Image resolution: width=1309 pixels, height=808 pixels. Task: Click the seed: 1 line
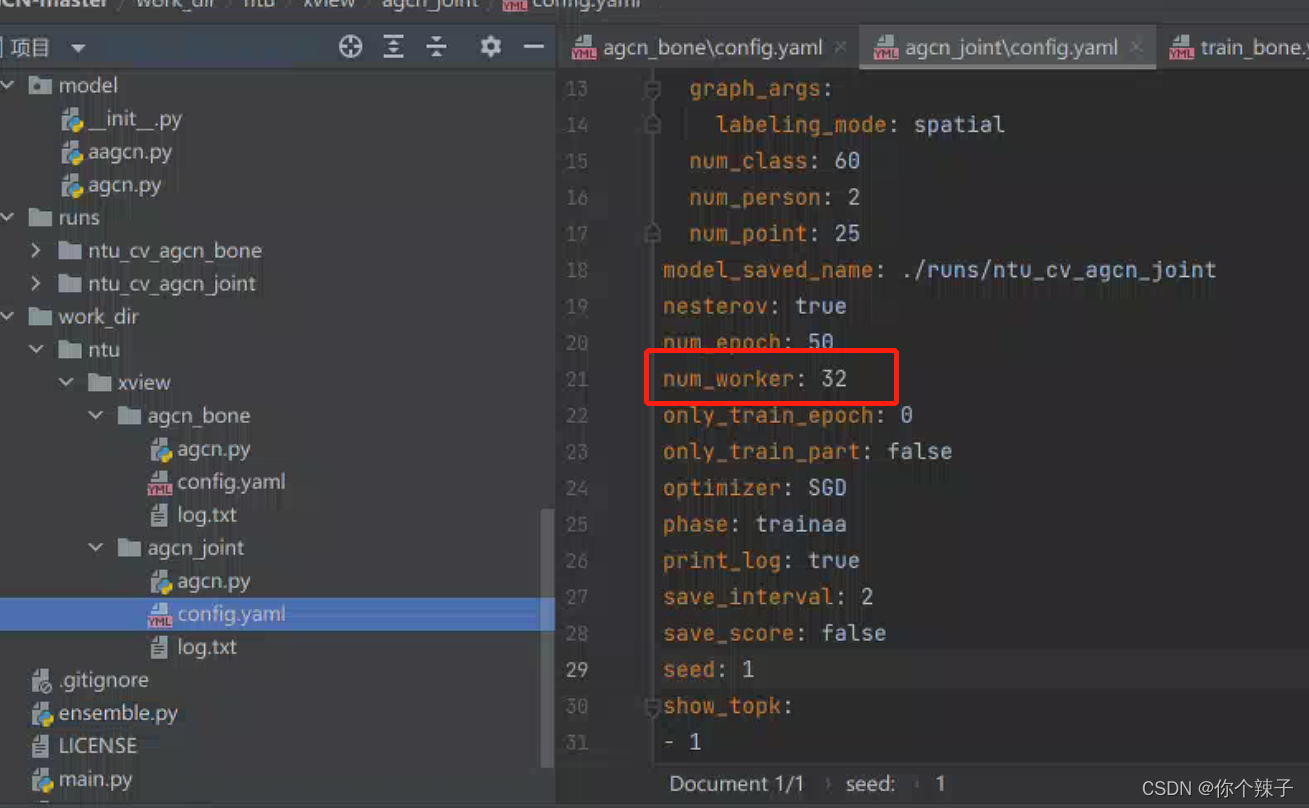pos(709,669)
